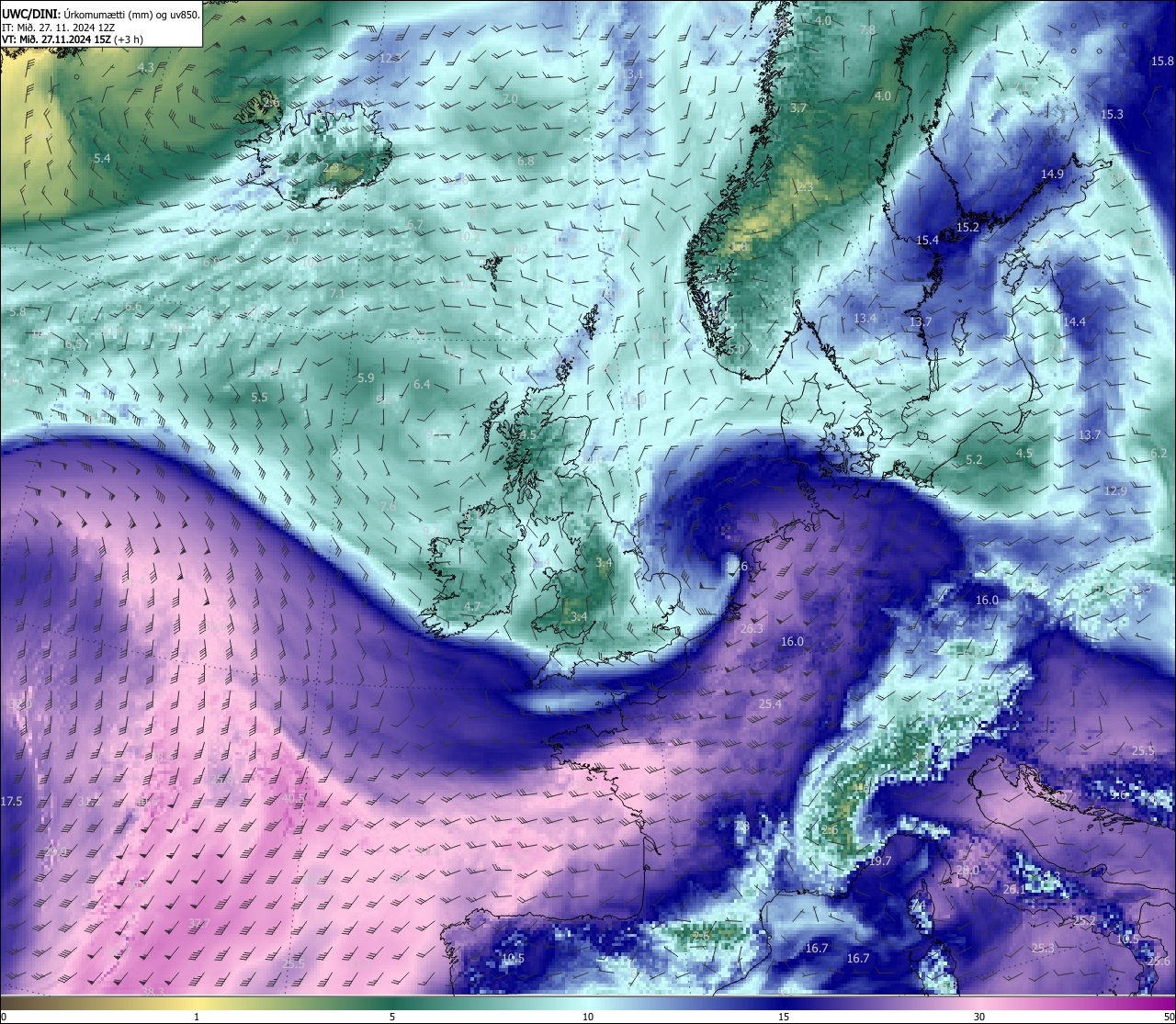Image resolution: width=1176 pixels, height=1024 pixels.
Task: Click the precipitable water color scale bar
Action: pyautogui.click(x=588, y=1003)
